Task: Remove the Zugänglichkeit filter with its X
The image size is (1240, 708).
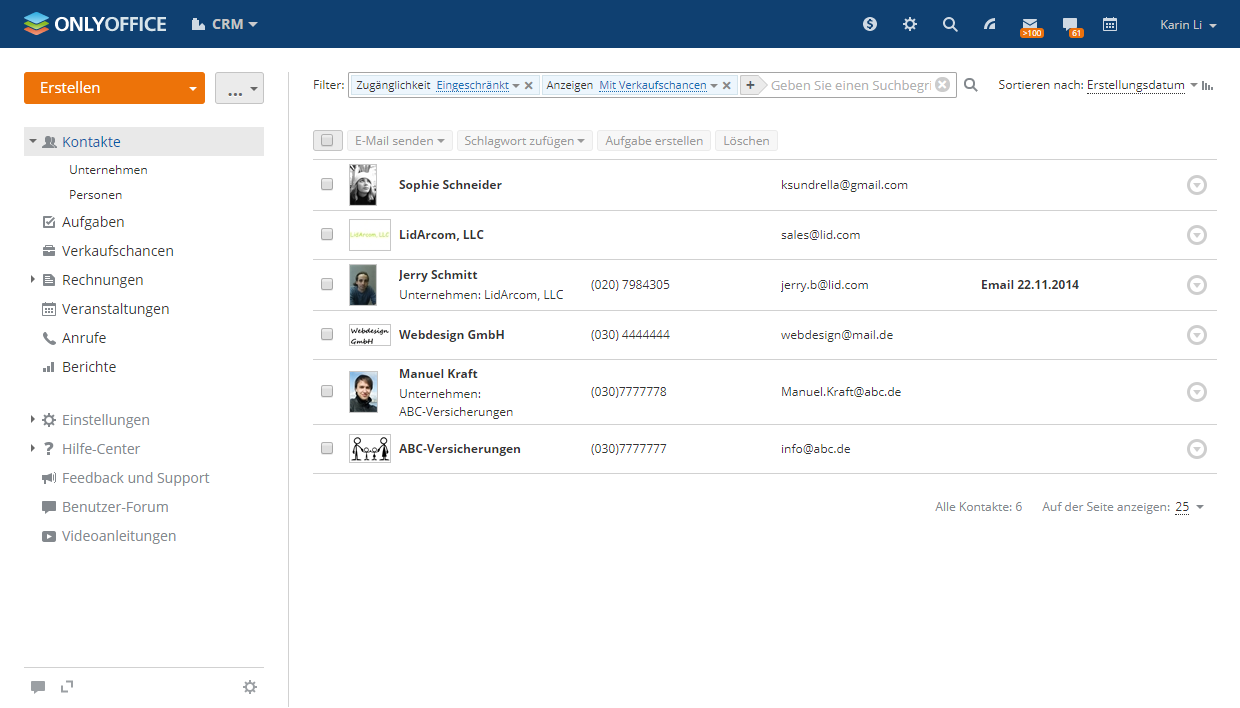Action: point(529,86)
